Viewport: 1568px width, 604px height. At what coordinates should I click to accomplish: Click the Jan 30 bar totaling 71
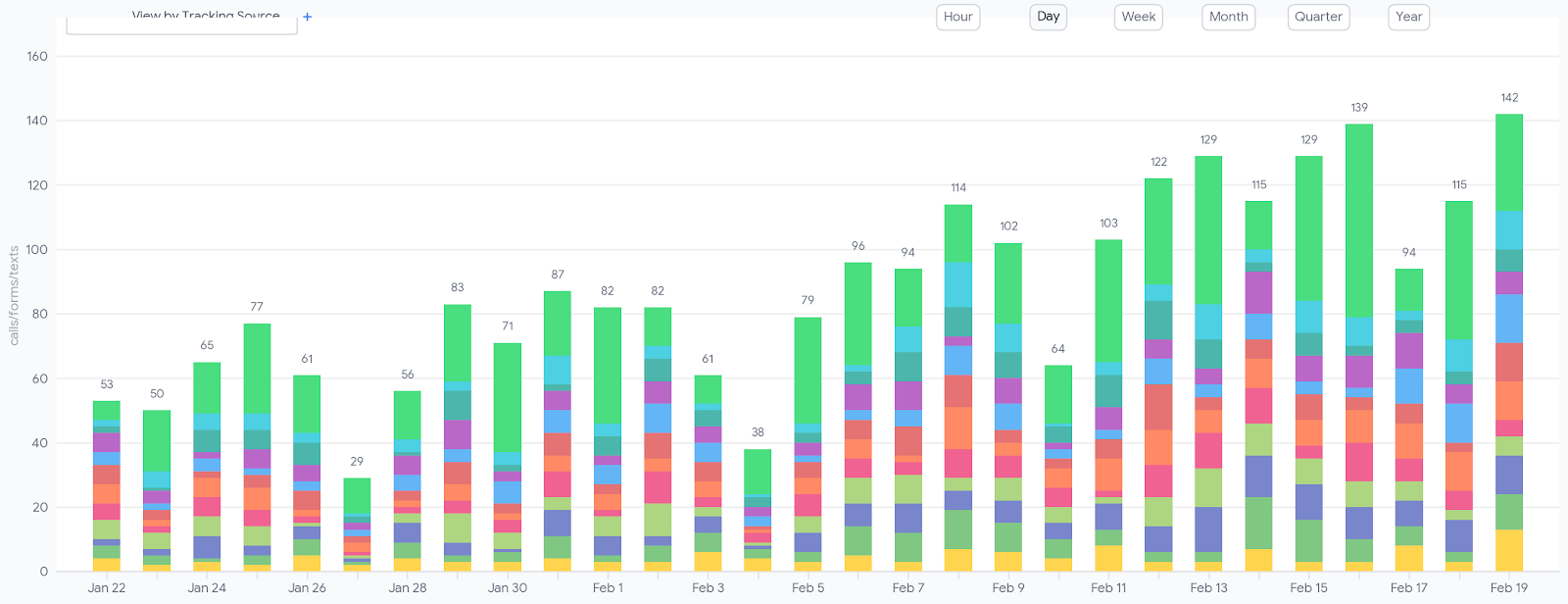[x=508, y=457]
